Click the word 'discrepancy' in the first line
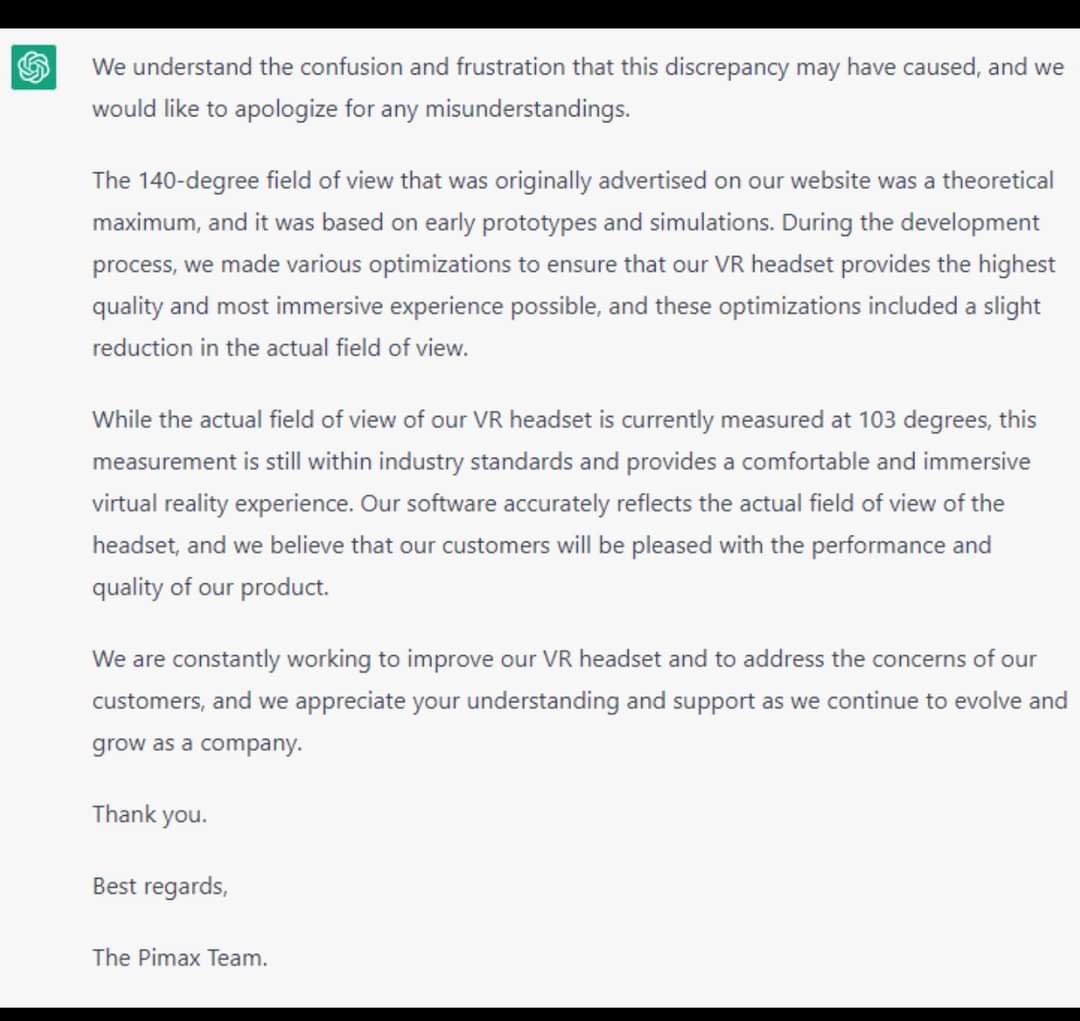1080x1021 pixels. coord(727,68)
